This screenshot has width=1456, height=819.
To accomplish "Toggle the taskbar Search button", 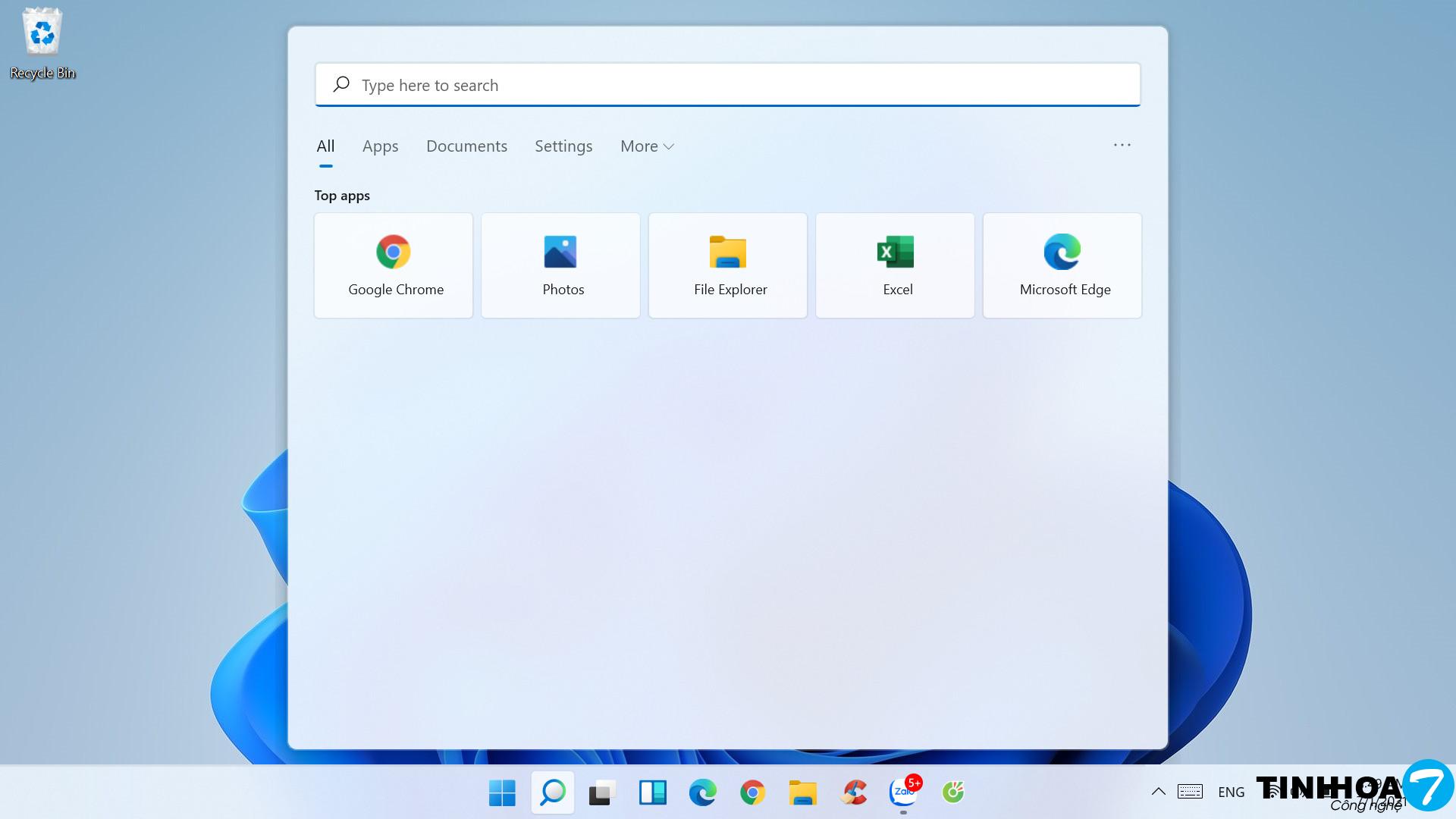I will (552, 792).
